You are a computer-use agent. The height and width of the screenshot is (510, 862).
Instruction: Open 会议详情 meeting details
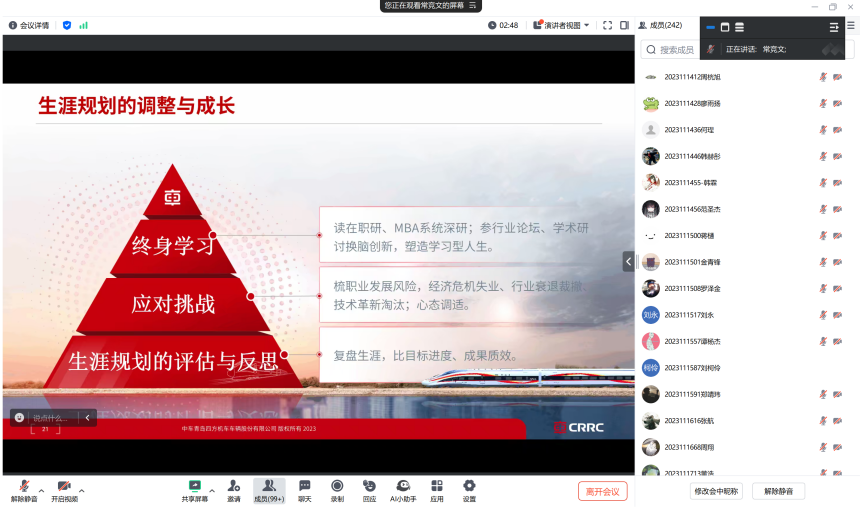29,25
